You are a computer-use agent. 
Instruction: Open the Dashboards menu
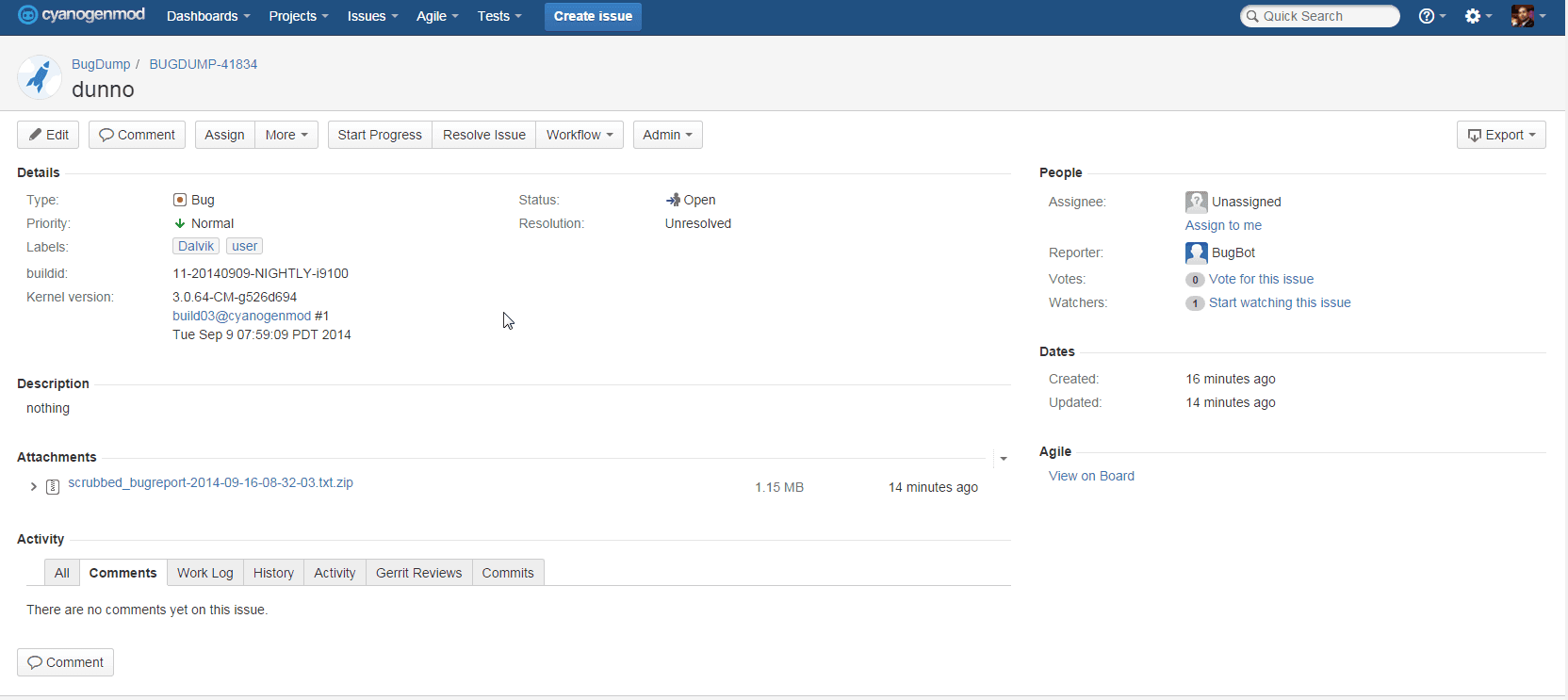tap(208, 16)
